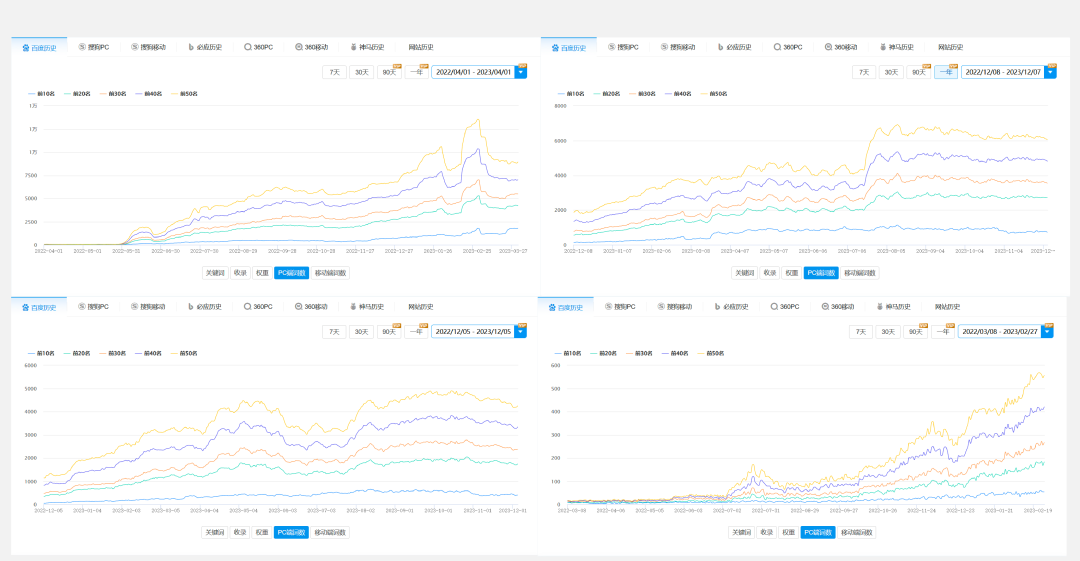1080x561 pixels.
Task: Open date dropdown arrow beside 2022/03/08 - 2023/02/27
Action: (x=1046, y=331)
